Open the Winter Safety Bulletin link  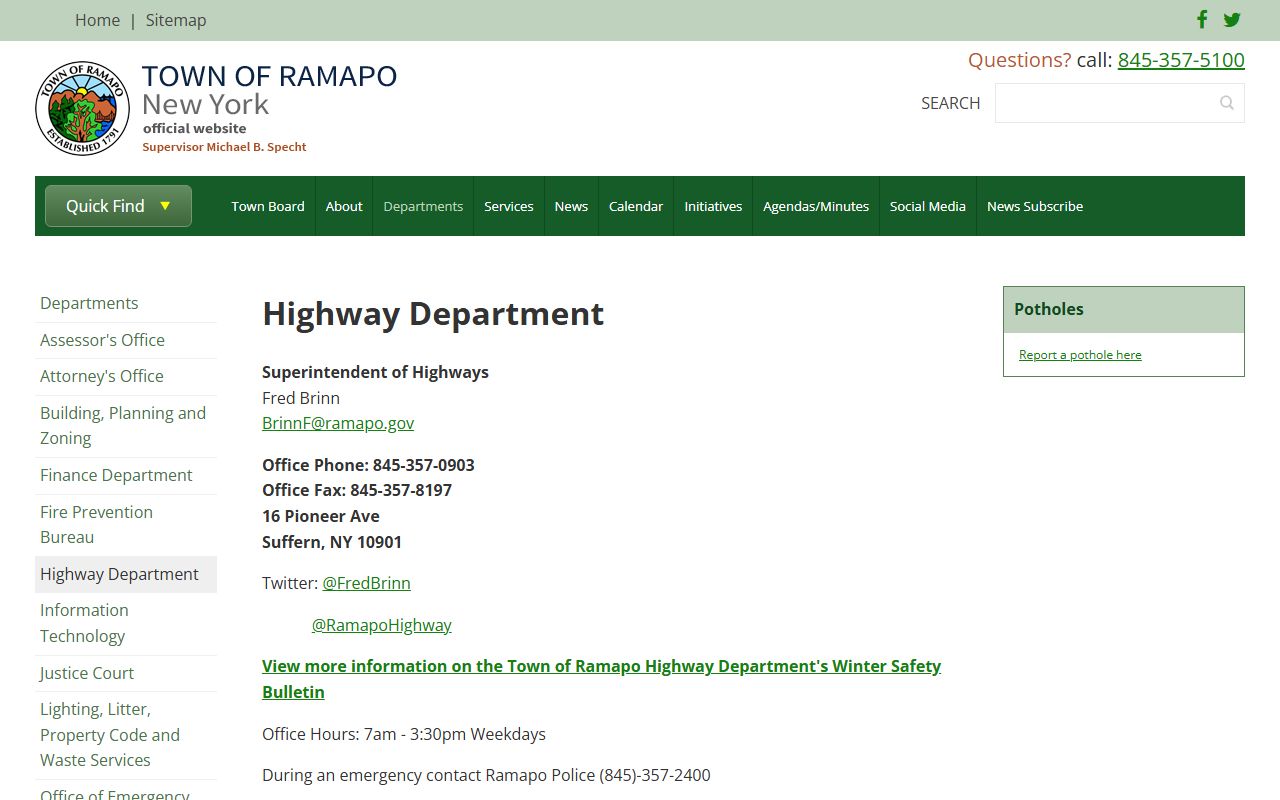pos(601,679)
